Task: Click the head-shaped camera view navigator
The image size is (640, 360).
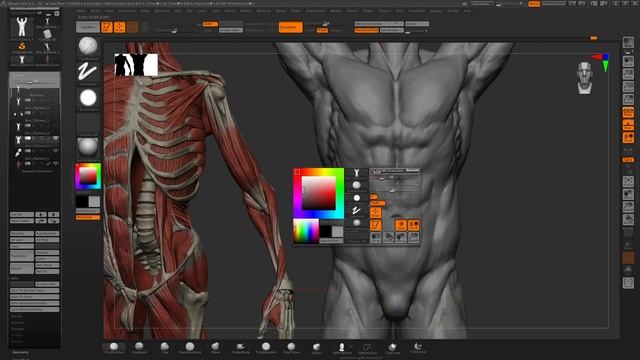Action: click(x=584, y=78)
